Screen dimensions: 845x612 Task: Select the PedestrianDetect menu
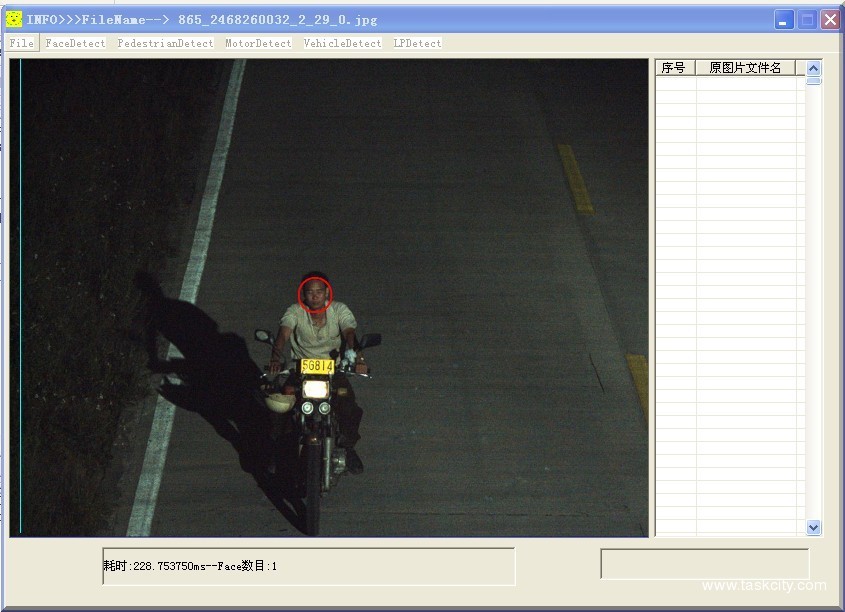tap(165, 43)
